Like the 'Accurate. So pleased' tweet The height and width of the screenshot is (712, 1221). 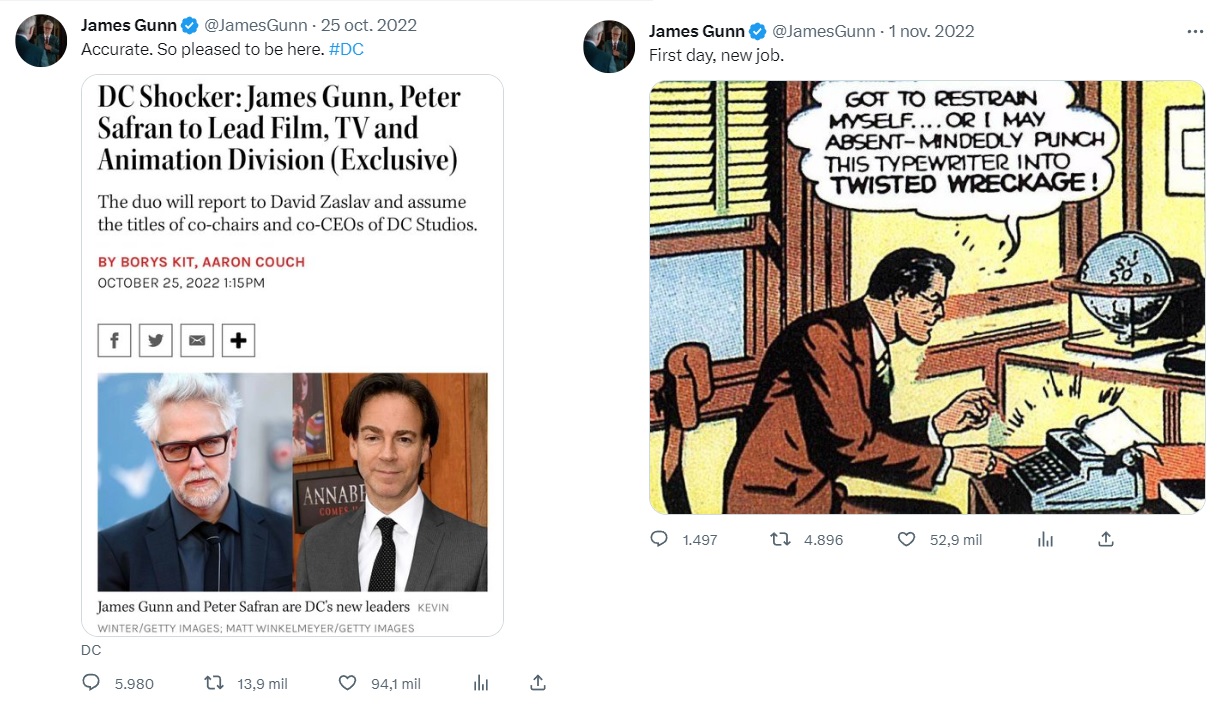point(347,683)
